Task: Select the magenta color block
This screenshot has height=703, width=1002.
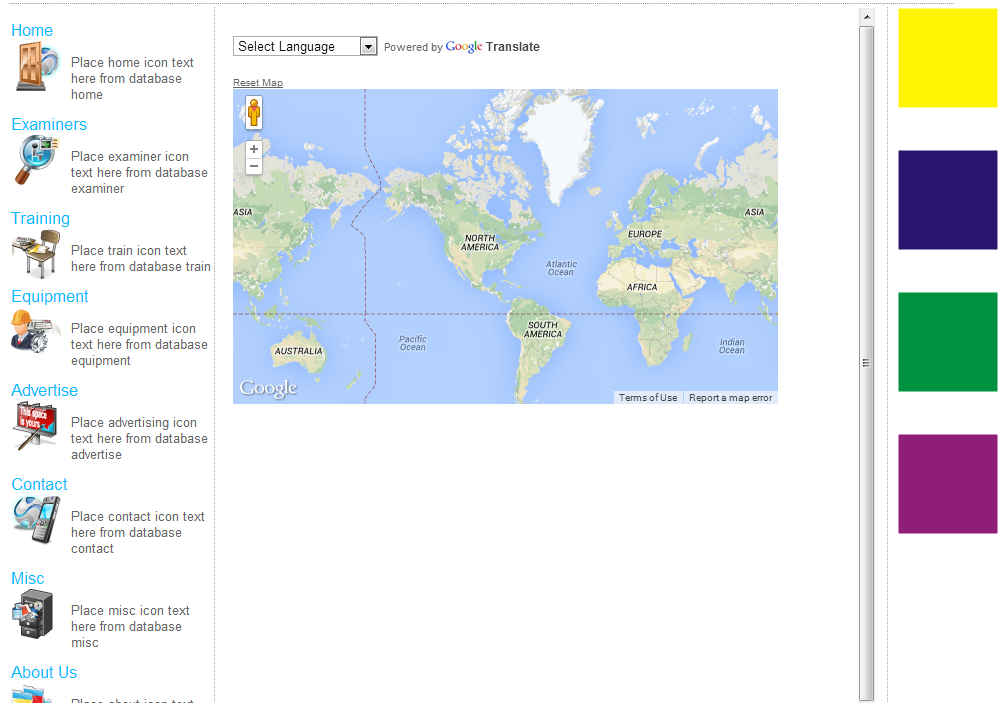Action: tap(948, 484)
